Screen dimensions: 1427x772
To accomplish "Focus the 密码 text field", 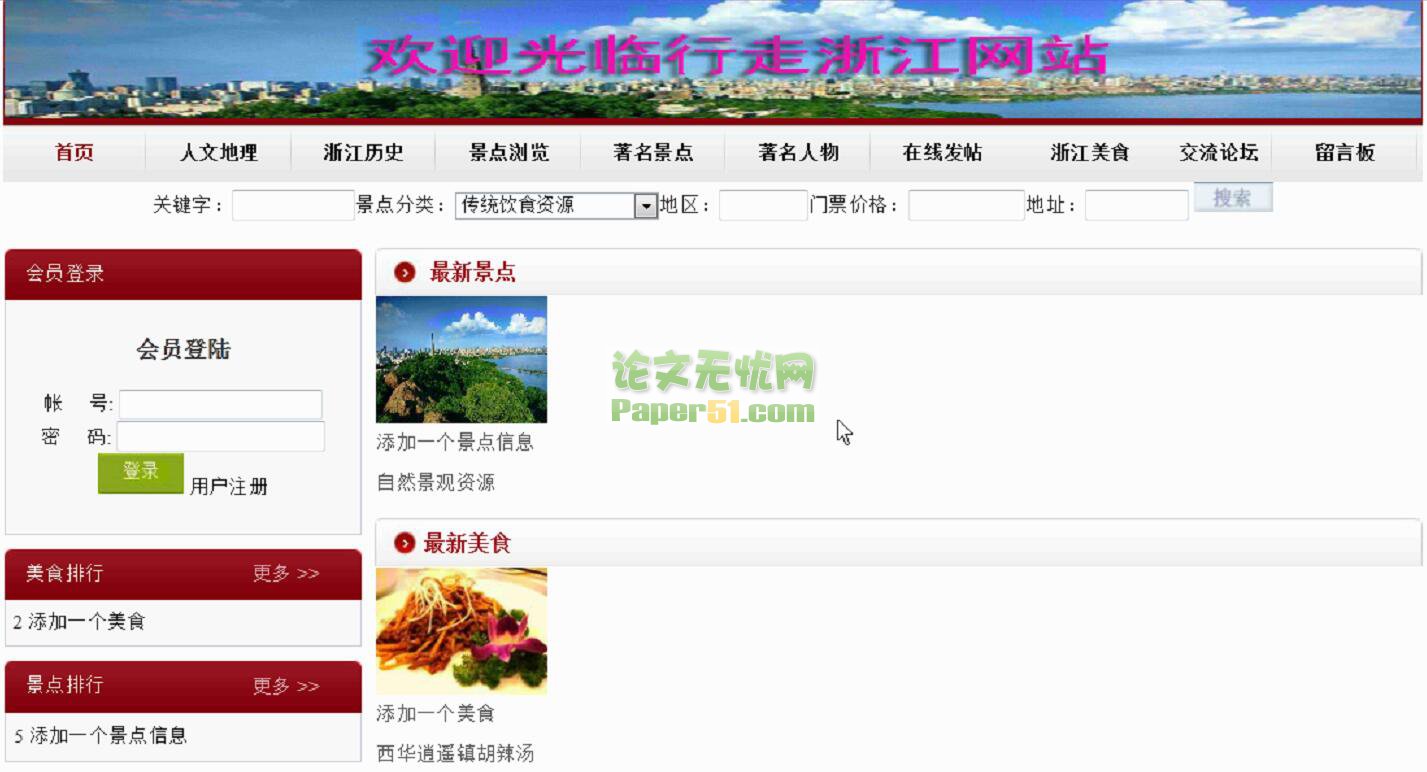I will (221, 437).
